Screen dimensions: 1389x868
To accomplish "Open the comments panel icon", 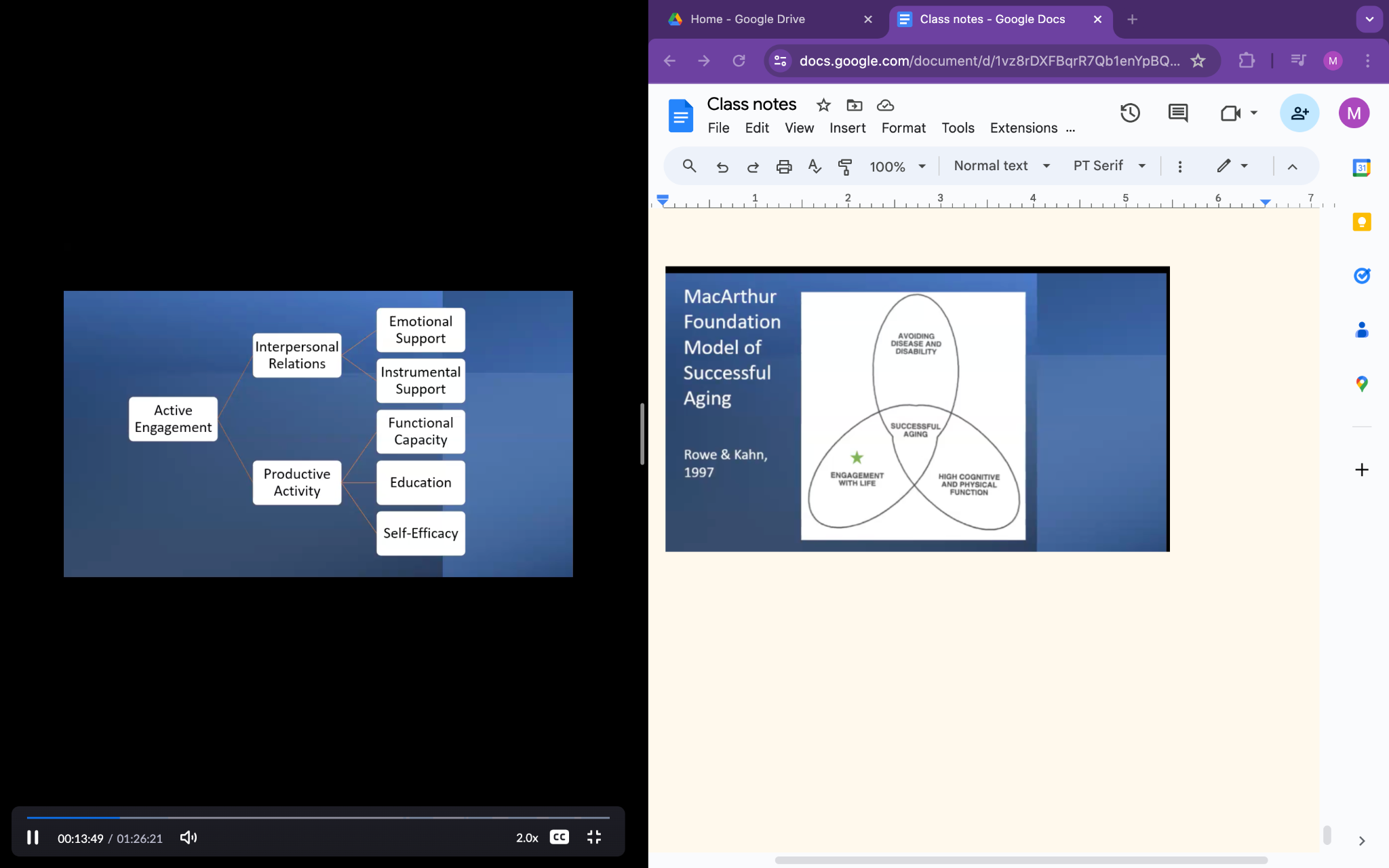I will (1178, 113).
